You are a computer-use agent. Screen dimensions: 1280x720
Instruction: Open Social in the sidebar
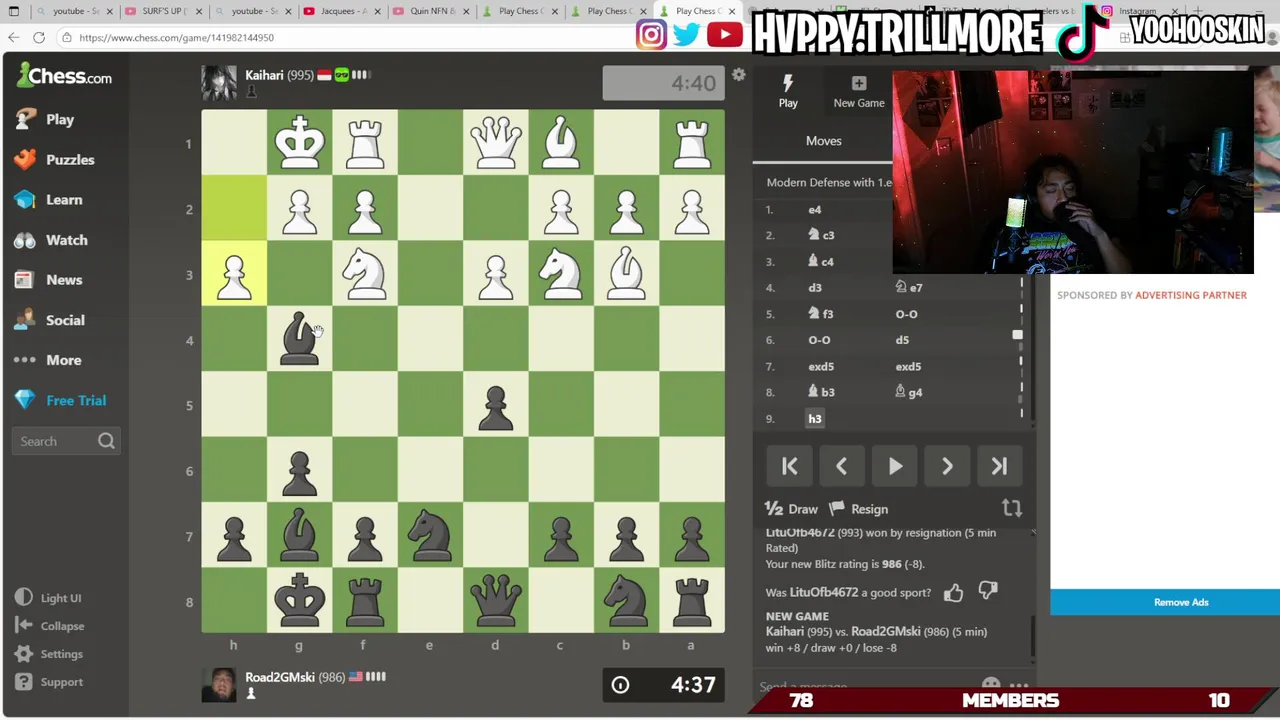click(50, 320)
